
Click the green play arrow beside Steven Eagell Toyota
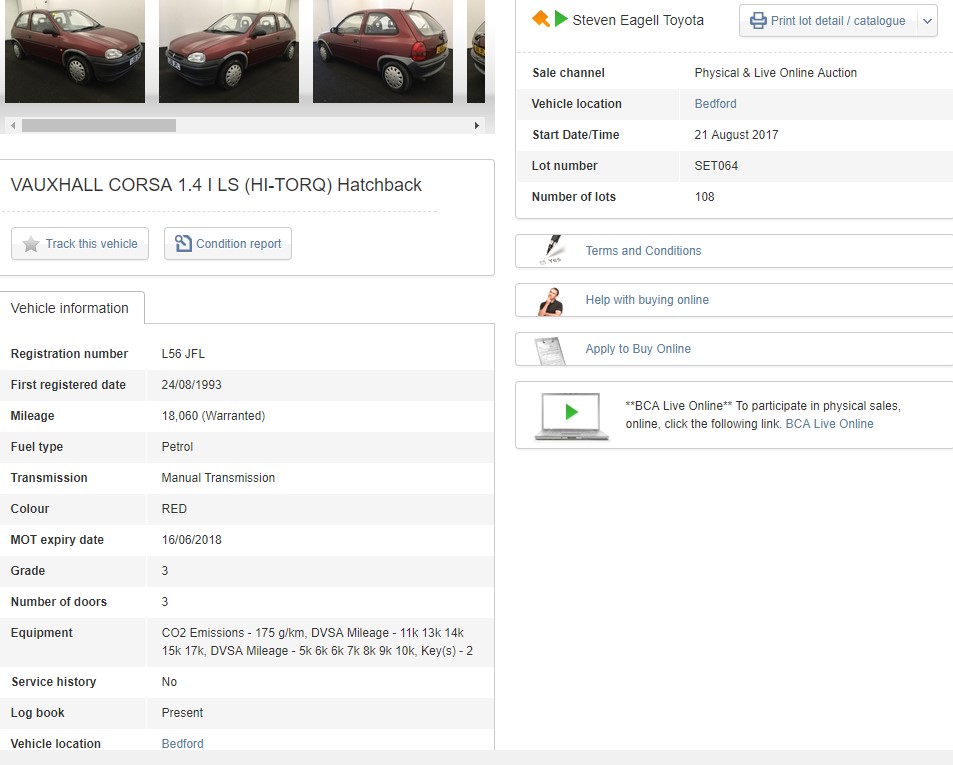click(561, 19)
